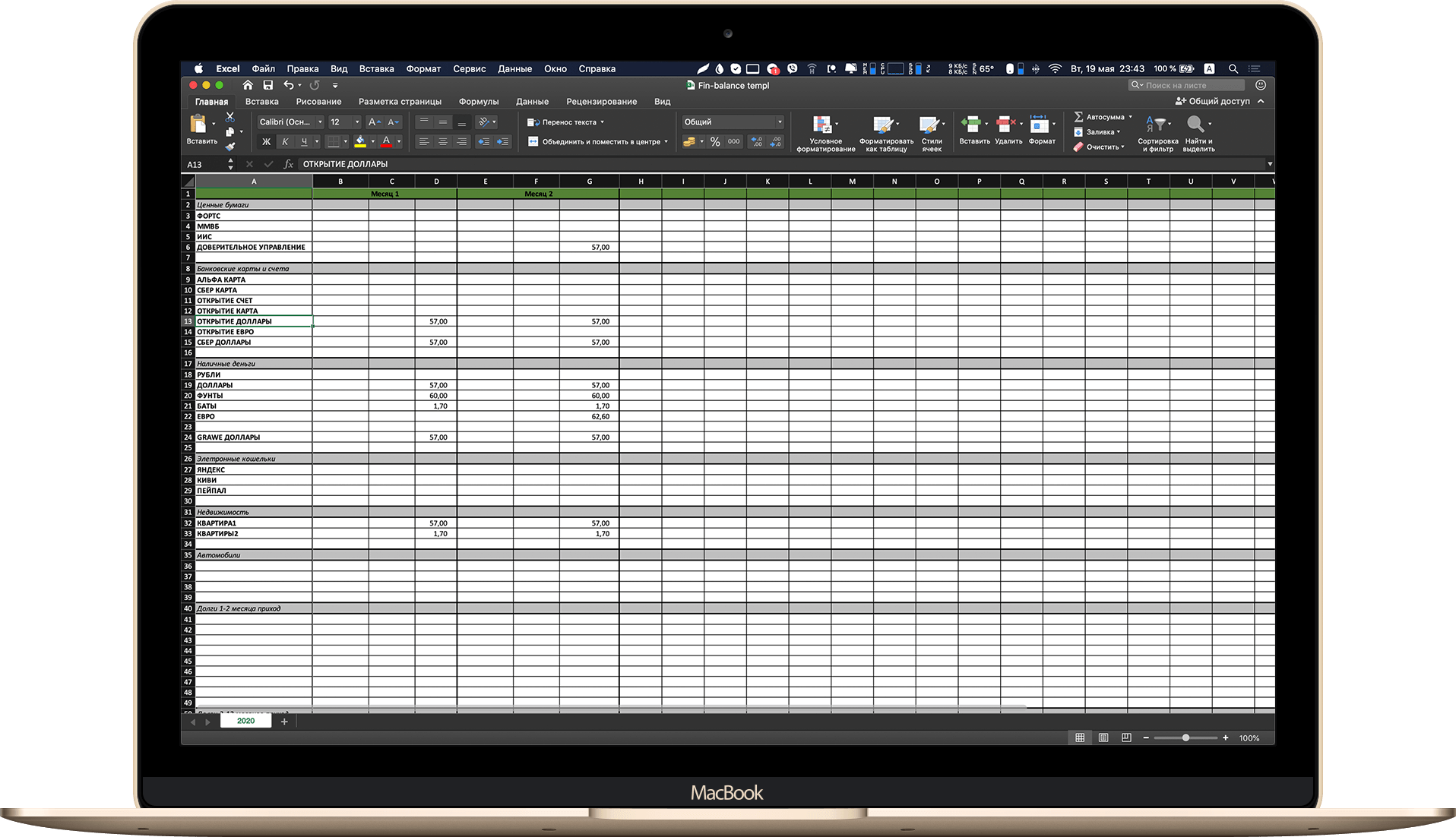Click the Paste clipboard icon

[x=198, y=124]
